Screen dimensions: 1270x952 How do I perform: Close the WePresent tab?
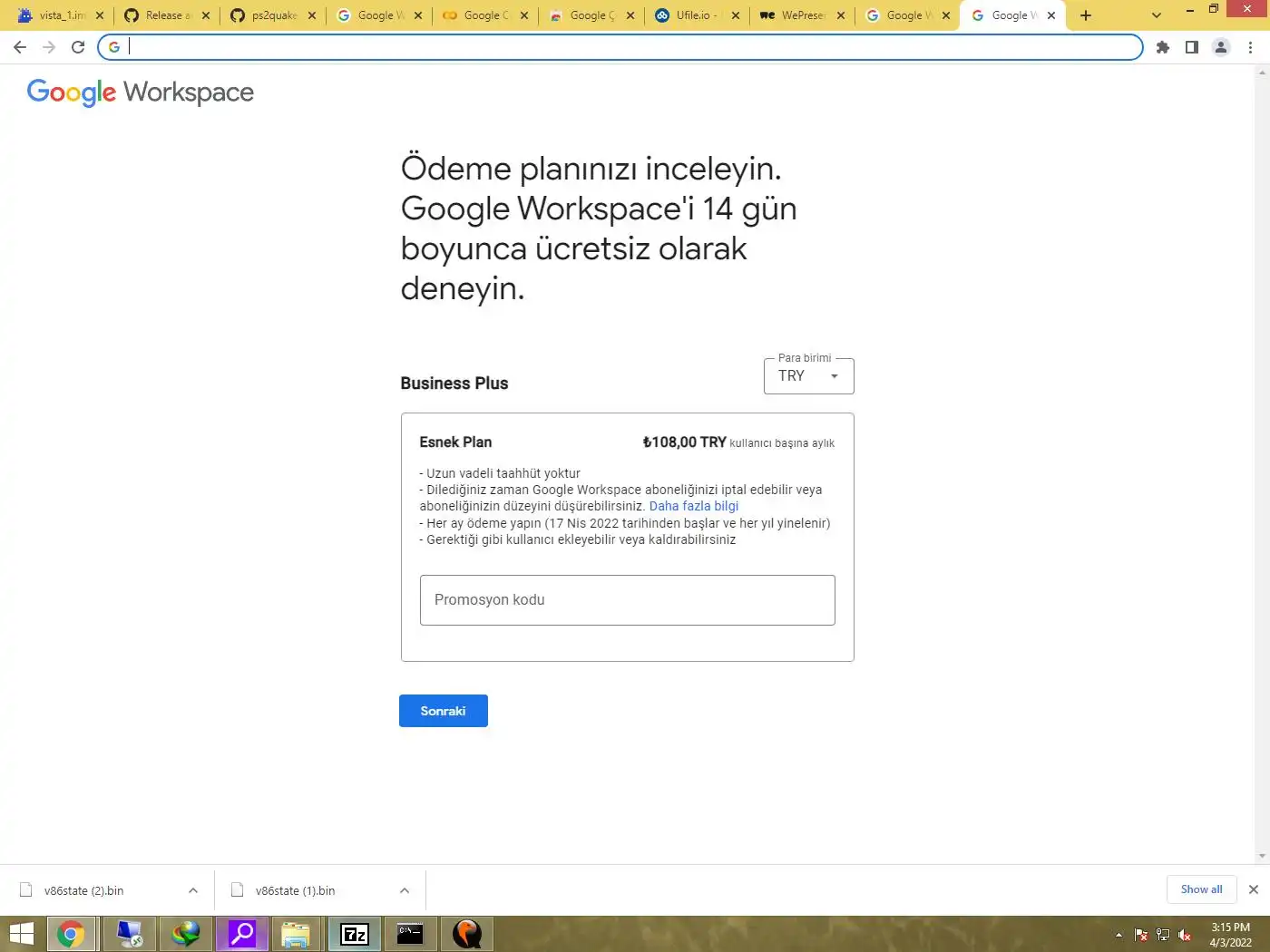tap(841, 15)
